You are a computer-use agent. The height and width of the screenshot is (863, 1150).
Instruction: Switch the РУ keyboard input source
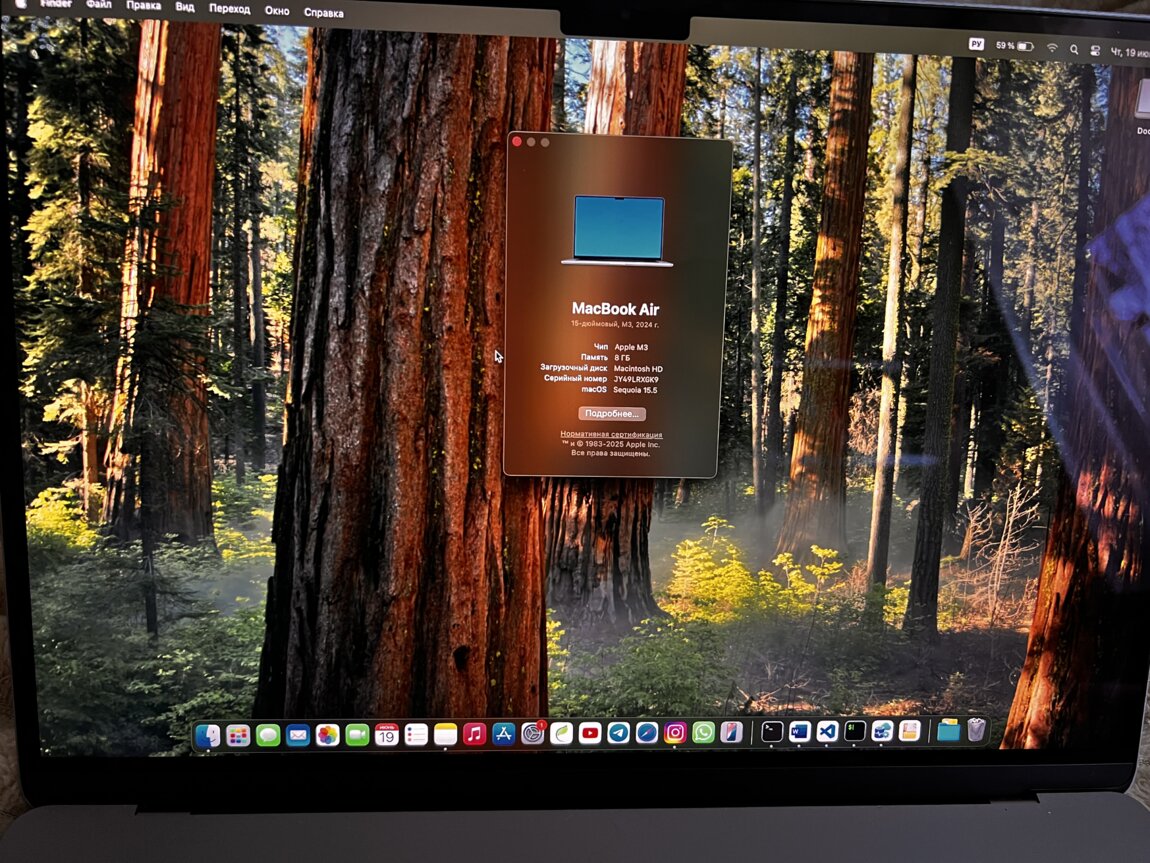[x=976, y=45]
